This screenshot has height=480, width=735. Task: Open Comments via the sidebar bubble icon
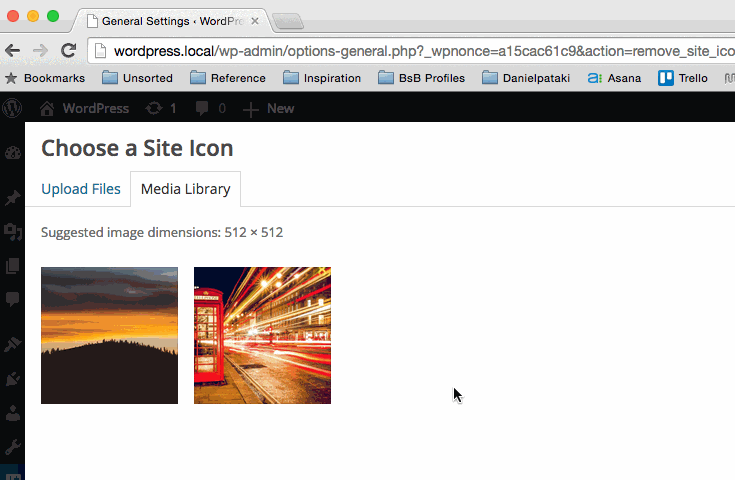(x=13, y=299)
